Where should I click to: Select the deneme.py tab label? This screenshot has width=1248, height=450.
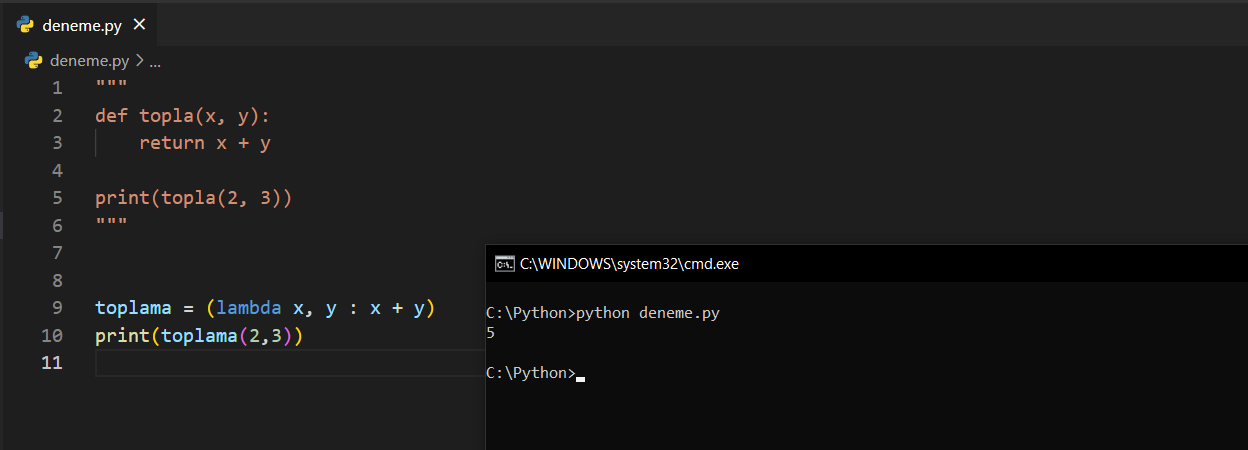(x=82, y=25)
